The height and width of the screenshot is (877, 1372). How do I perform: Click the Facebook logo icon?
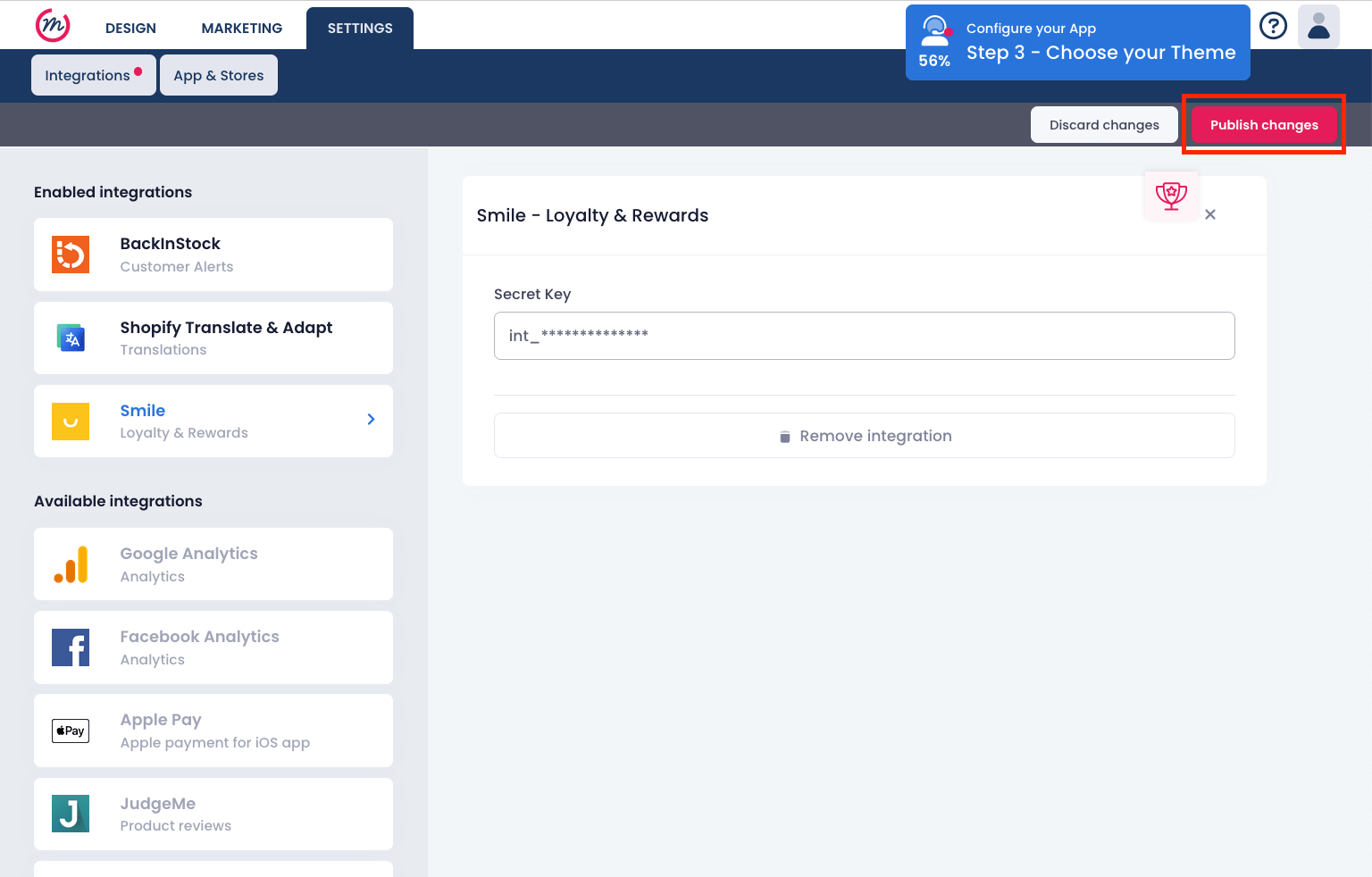click(71, 647)
